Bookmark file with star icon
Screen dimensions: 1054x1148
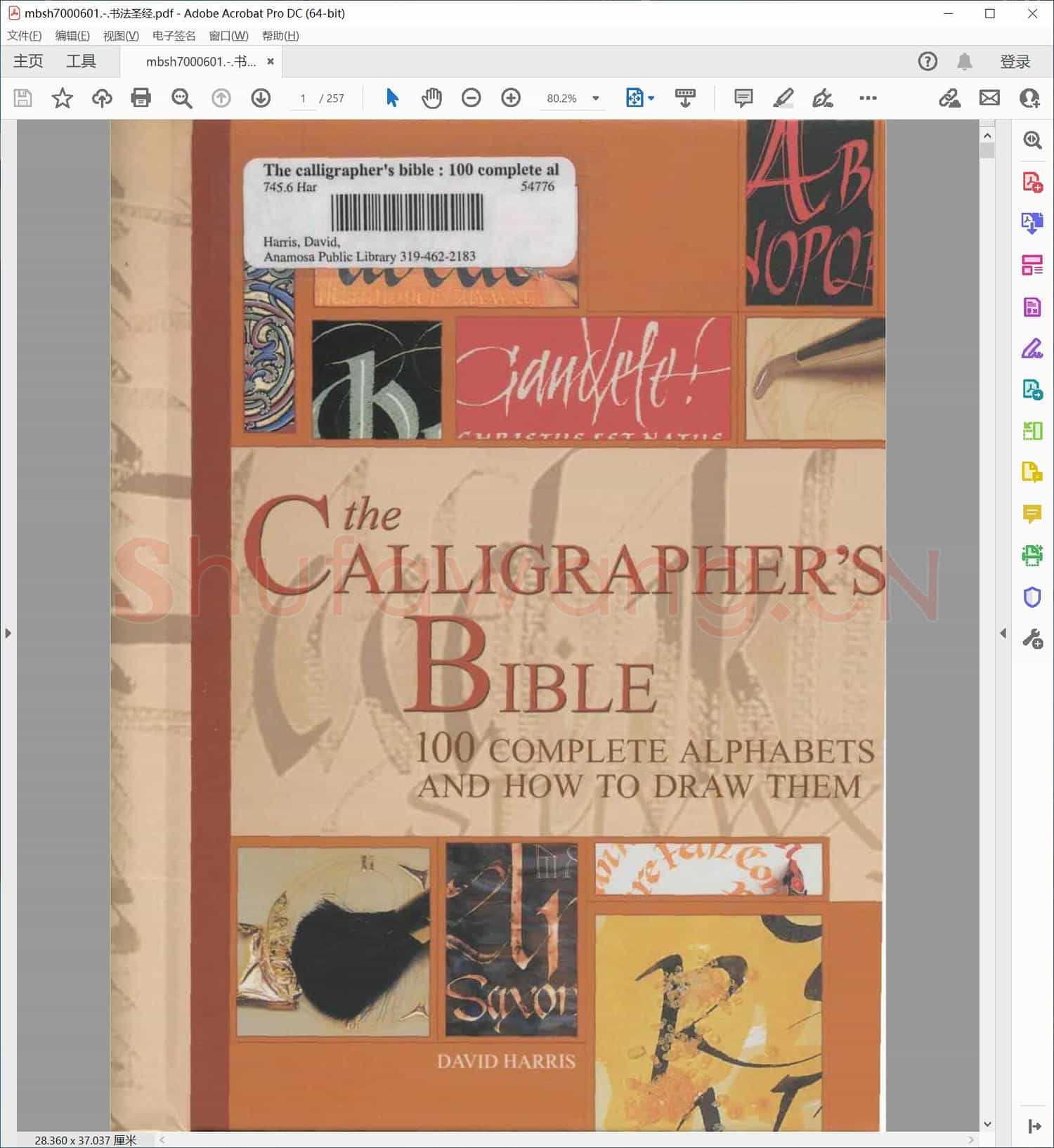point(63,98)
